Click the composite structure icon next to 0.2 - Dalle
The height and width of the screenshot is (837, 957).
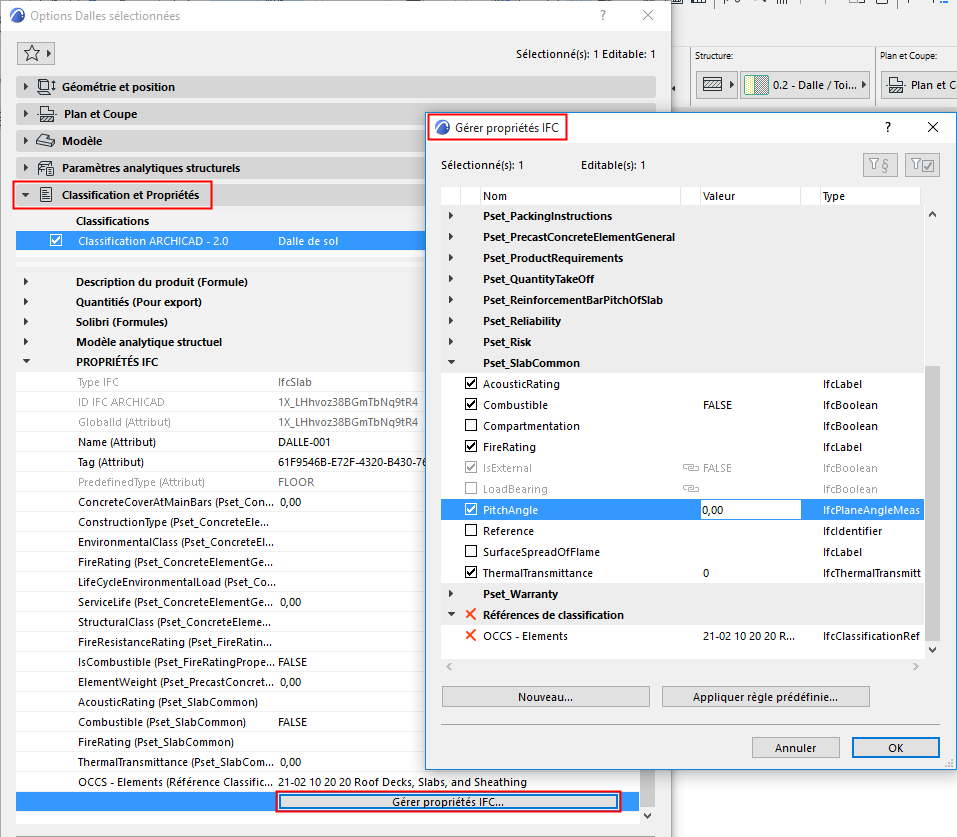click(x=756, y=85)
